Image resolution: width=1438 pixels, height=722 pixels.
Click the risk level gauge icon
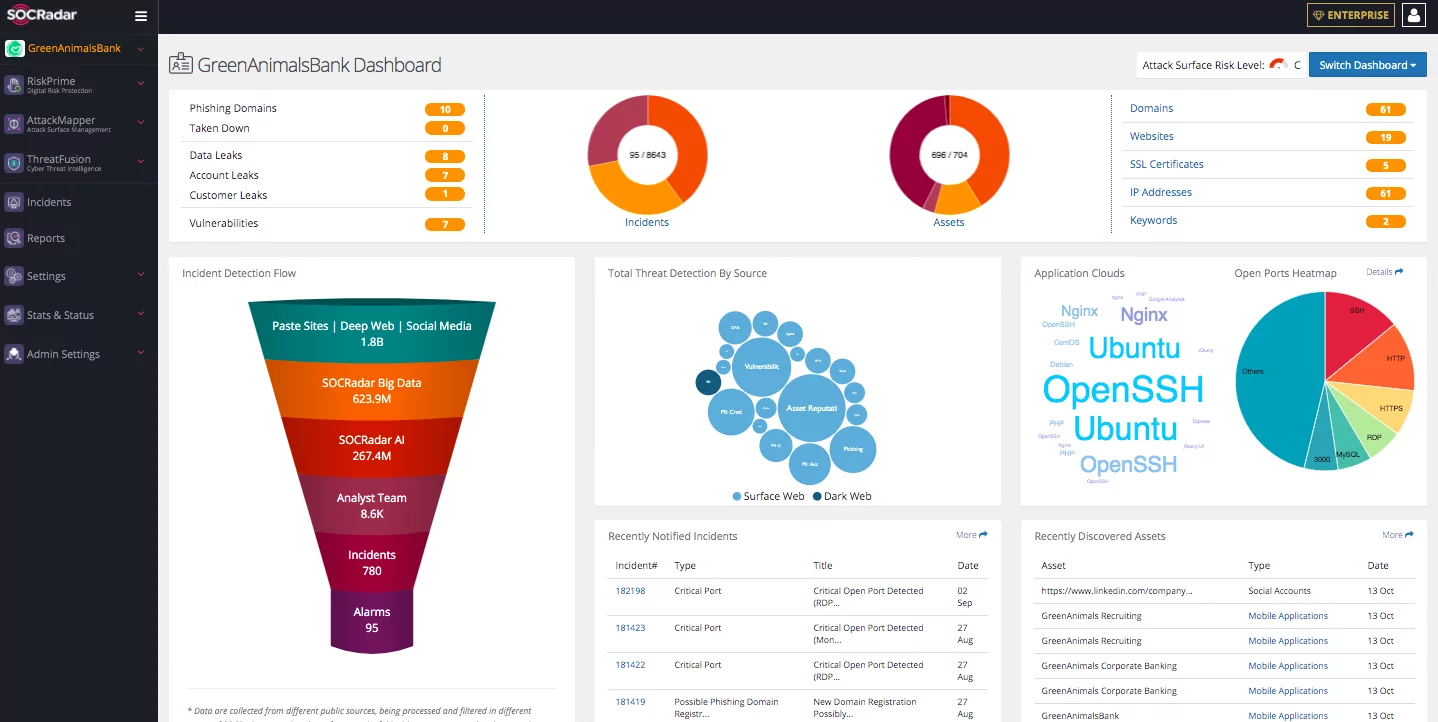point(1278,65)
